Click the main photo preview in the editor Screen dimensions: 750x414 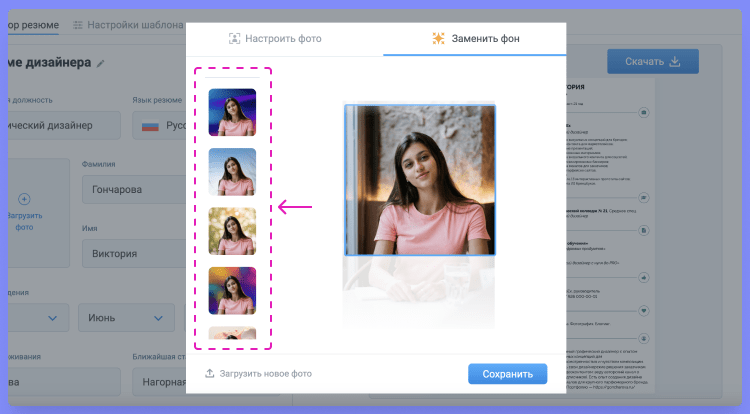419,180
